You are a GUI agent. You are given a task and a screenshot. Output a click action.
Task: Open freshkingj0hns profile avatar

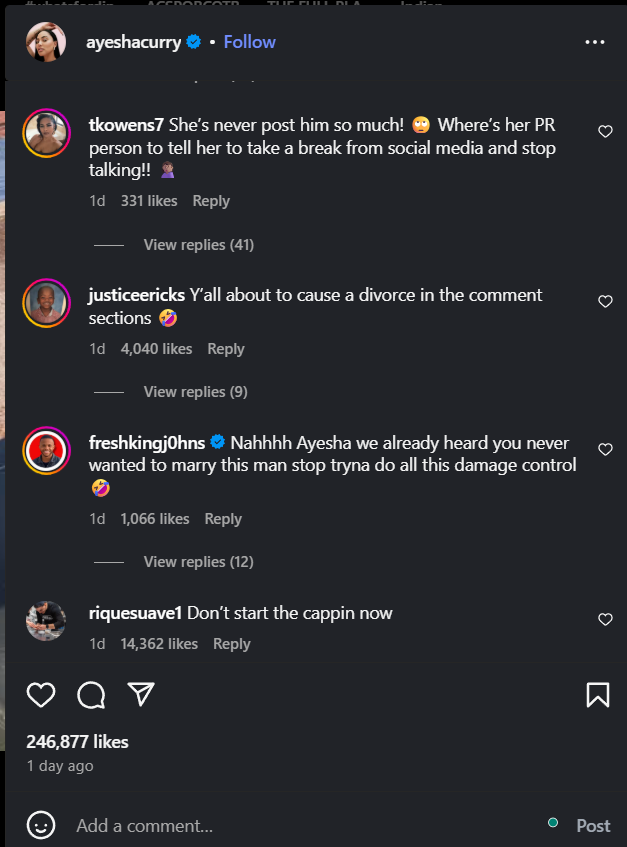(x=46, y=451)
